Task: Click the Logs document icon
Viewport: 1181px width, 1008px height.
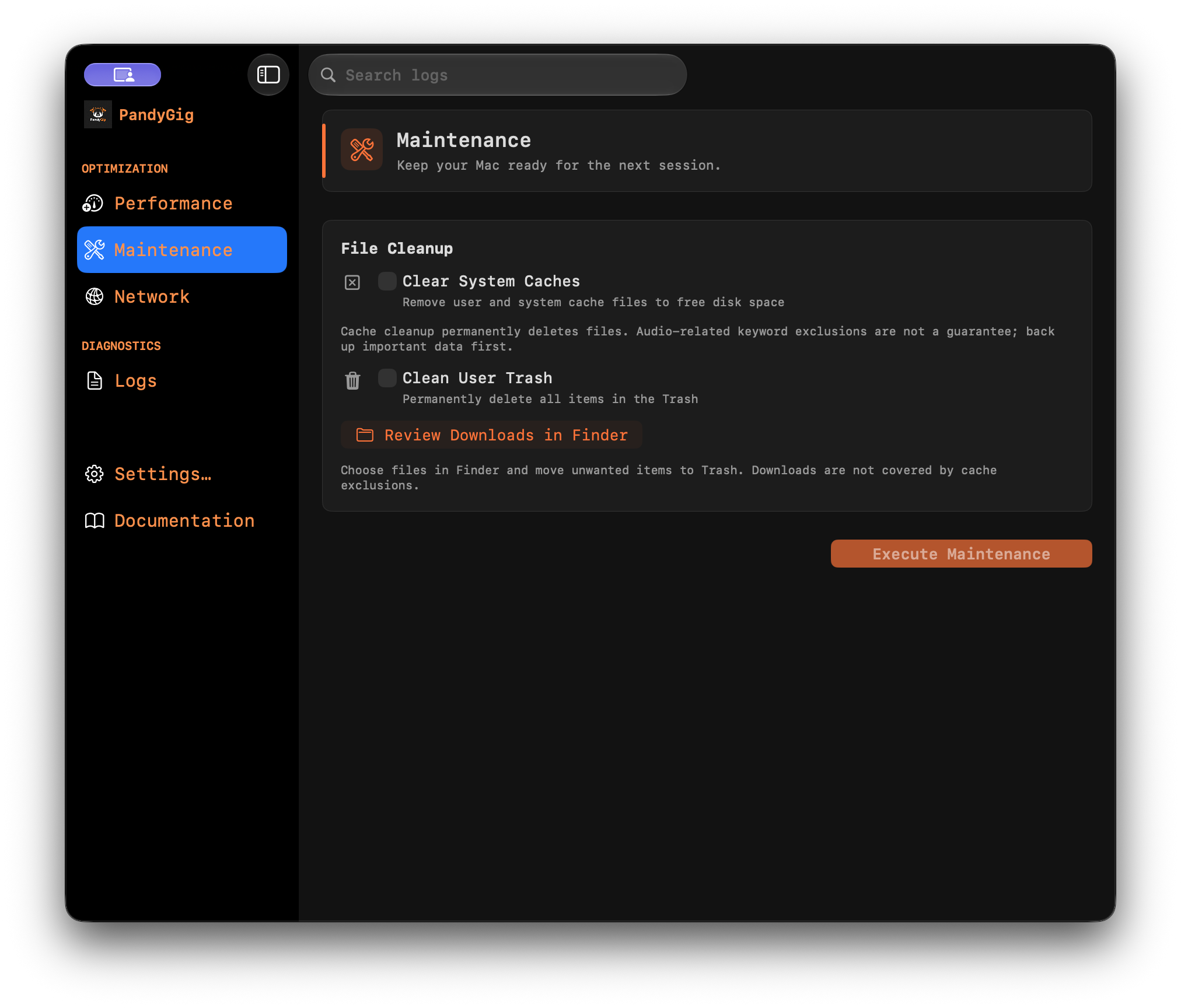Action: pos(94,380)
